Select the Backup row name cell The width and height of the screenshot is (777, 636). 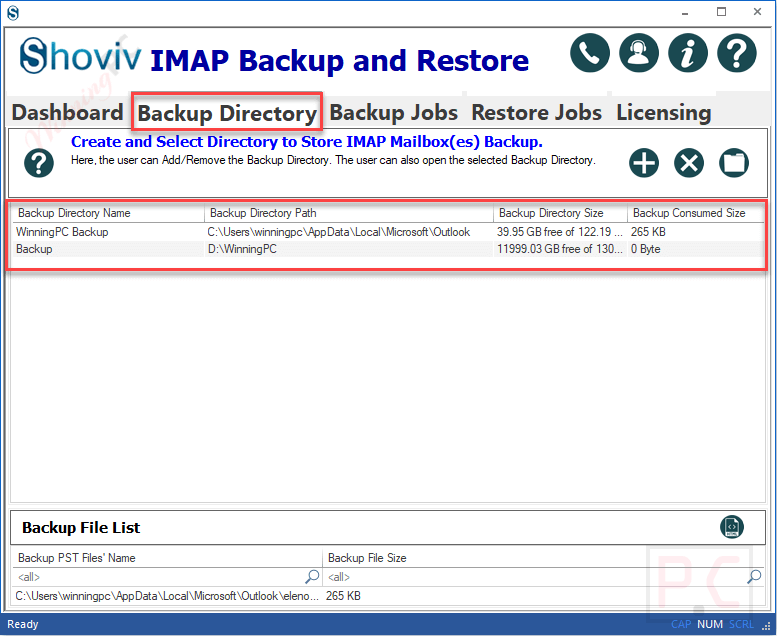click(108, 249)
